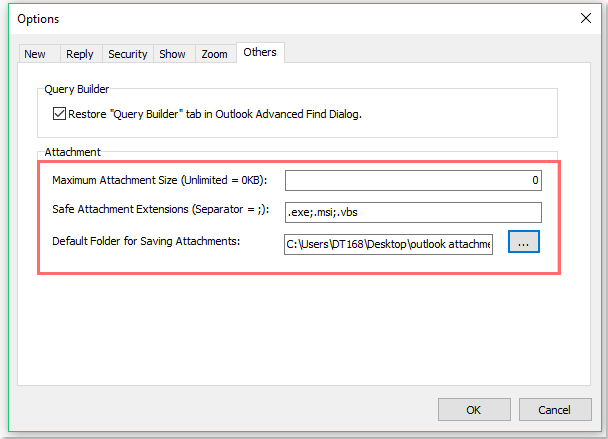This screenshot has width=608, height=439.
Task: Click the "Default Folder for Saving Attachments" label
Action: 146,240
